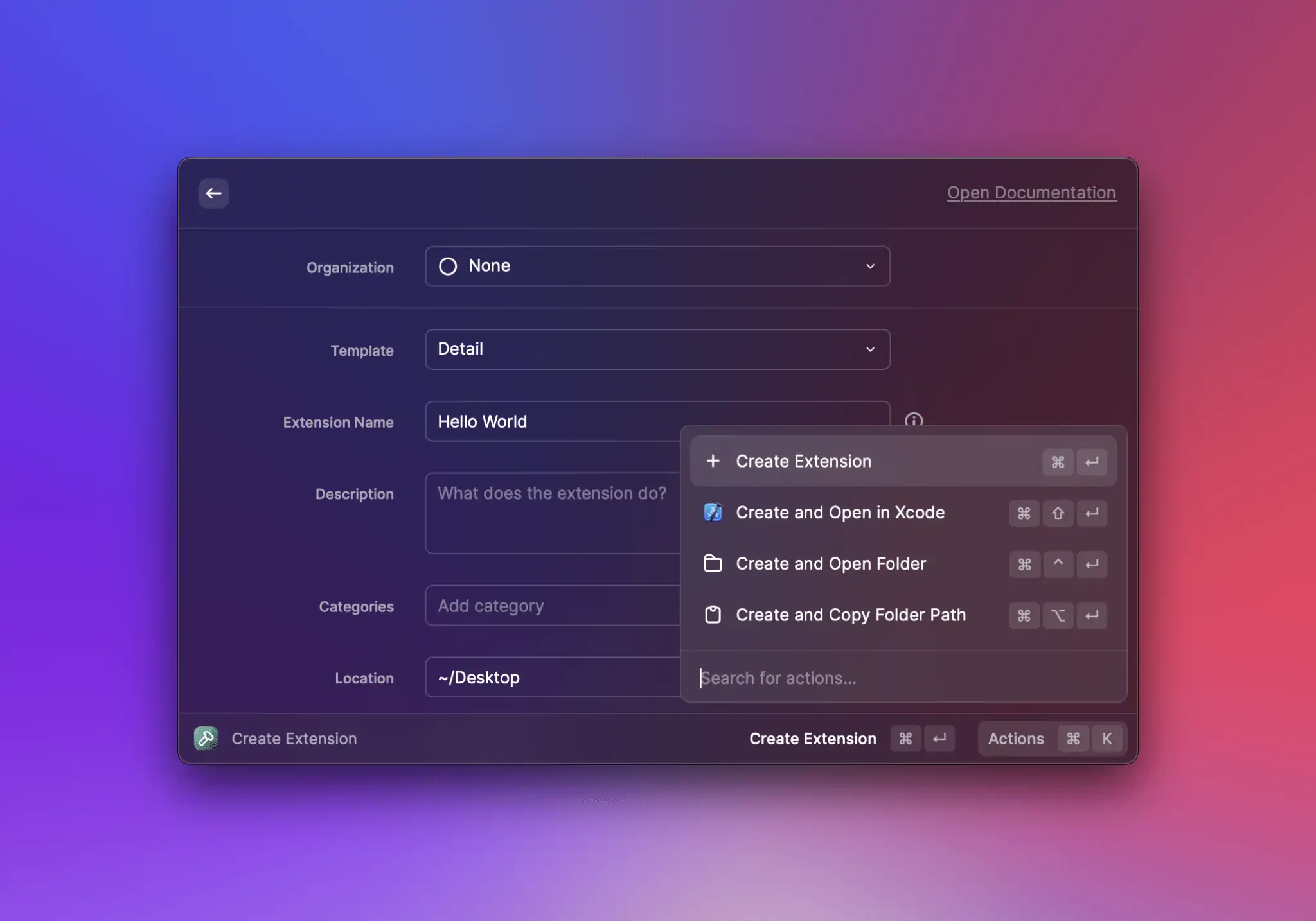Click the Create Extension label in the status bar
The width and height of the screenshot is (1316, 921).
[x=294, y=739]
